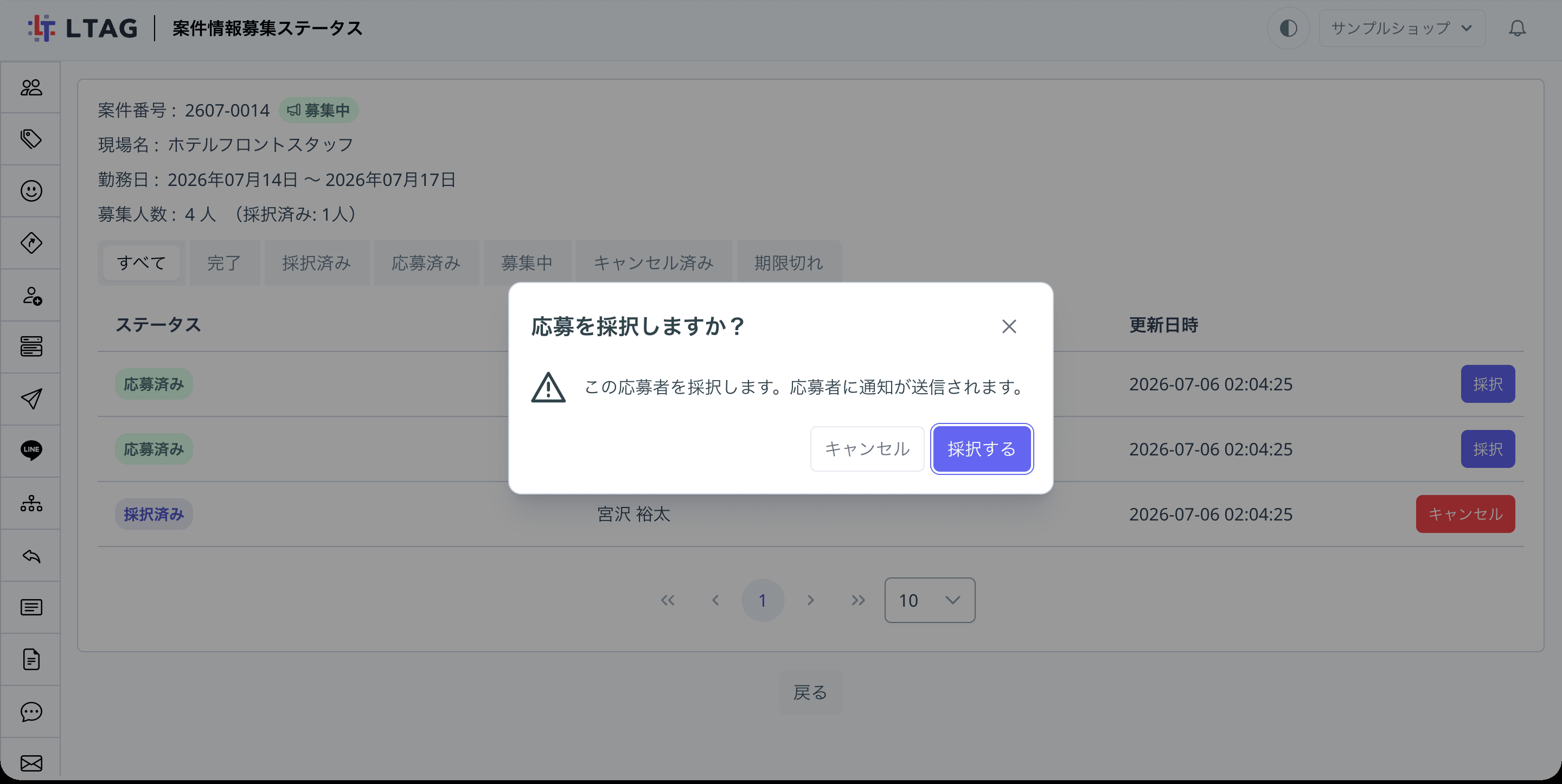Screen dimensions: 1562x784
Task: Switch to the 募集中 tab
Action: [527, 262]
